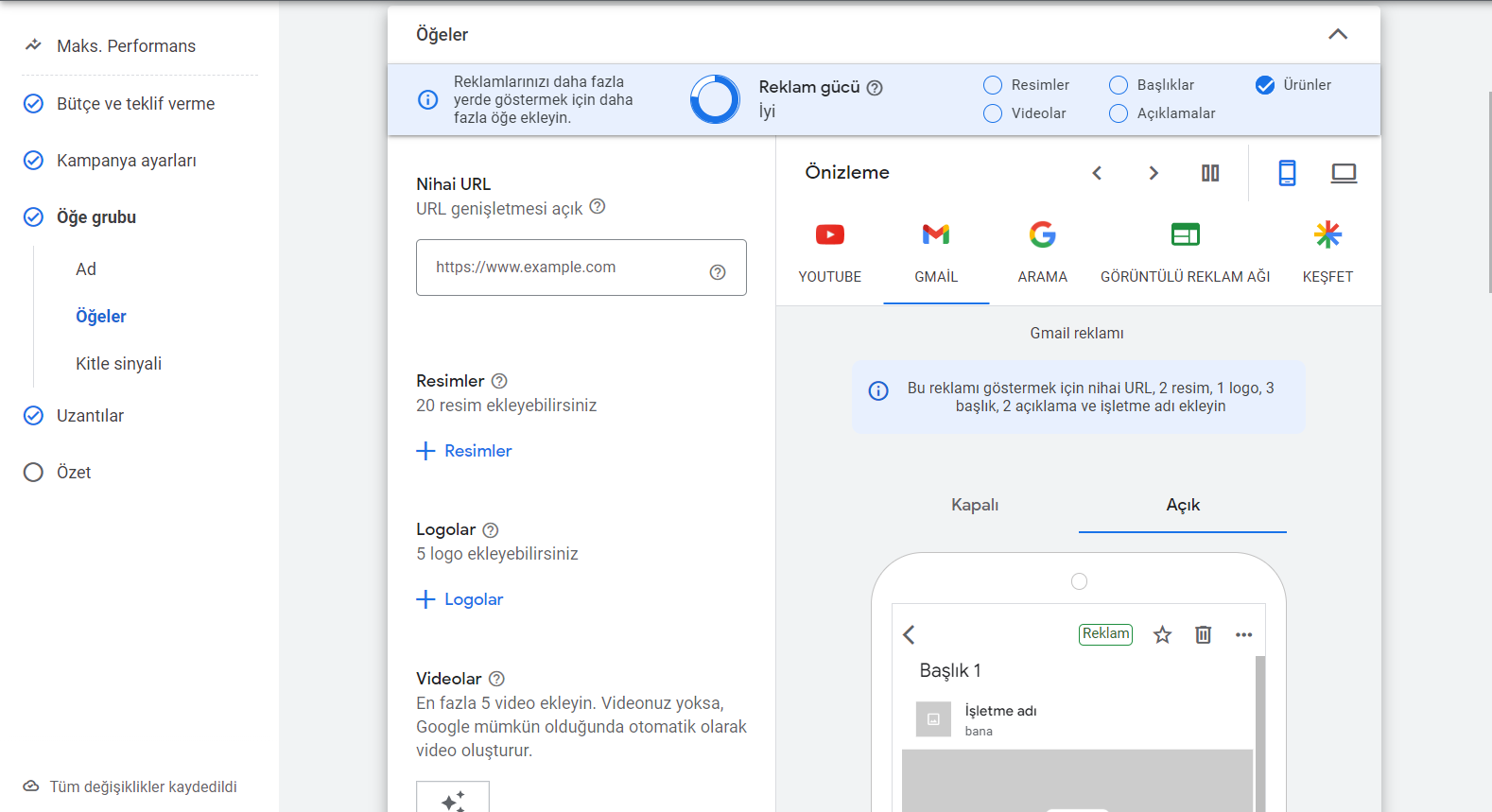Select the Arama preview tab
This screenshot has height=812, width=1492.
click(1043, 253)
